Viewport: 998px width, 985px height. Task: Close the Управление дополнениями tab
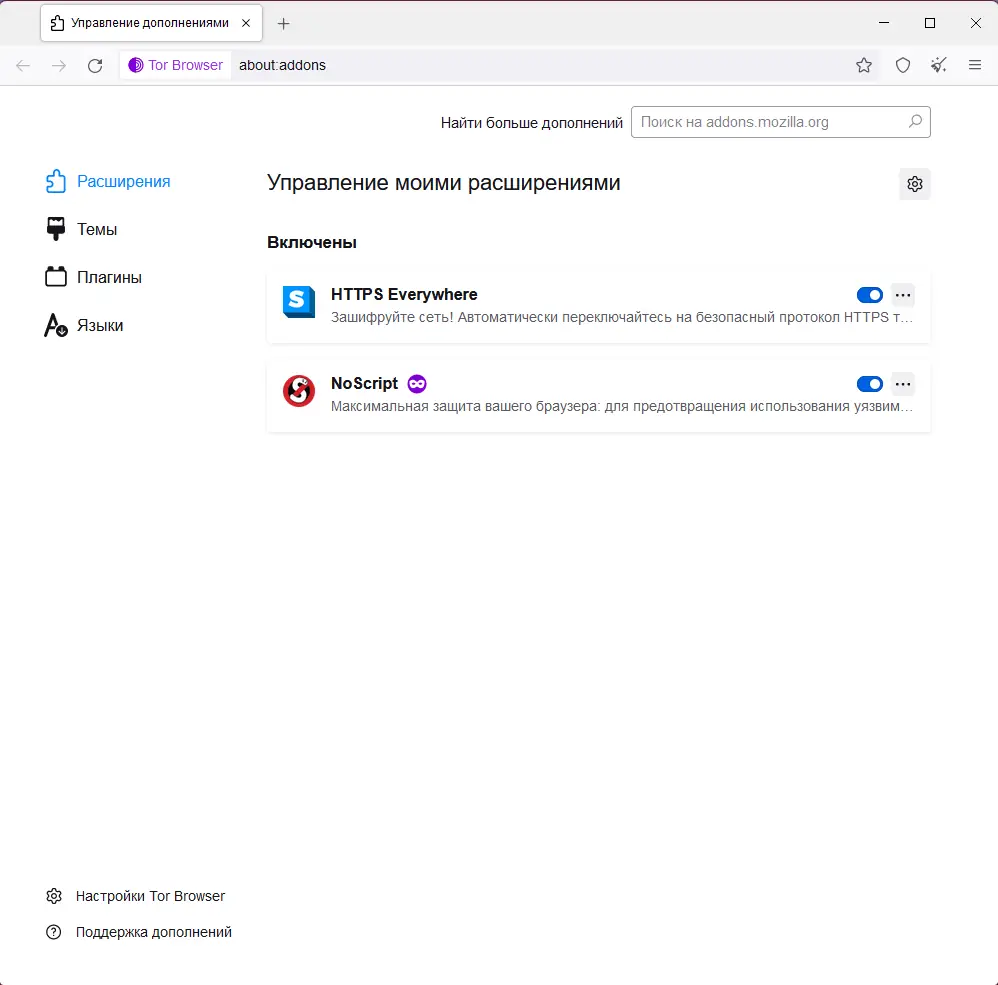246,23
